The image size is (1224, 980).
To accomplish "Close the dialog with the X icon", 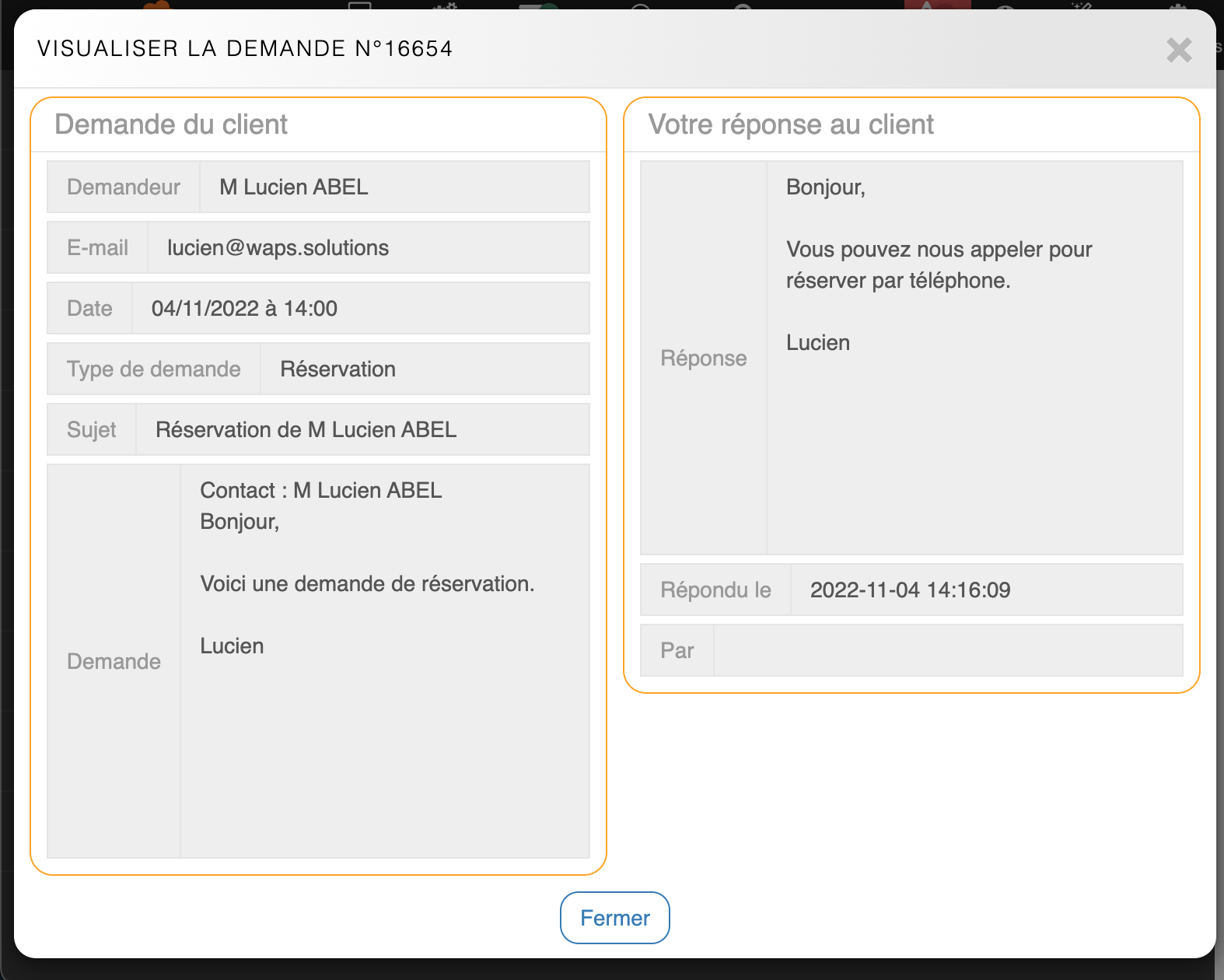I will point(1179,50).
